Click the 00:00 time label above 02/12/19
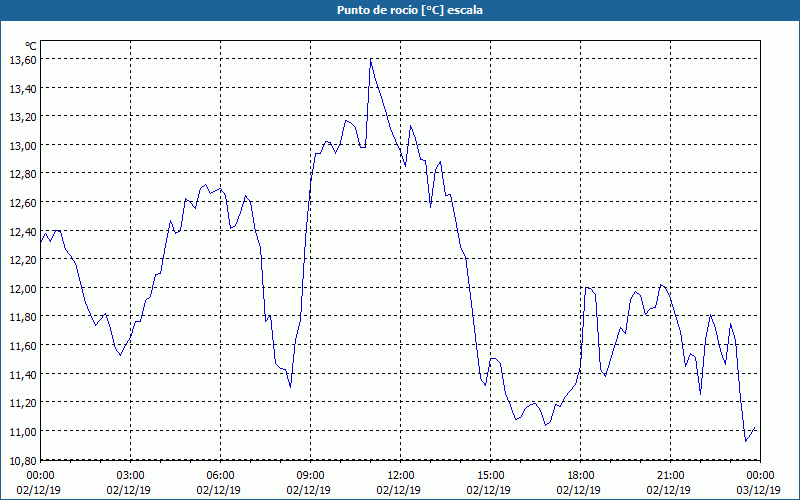The height and width of the screenshot is (500, 800). click(40, 476)
